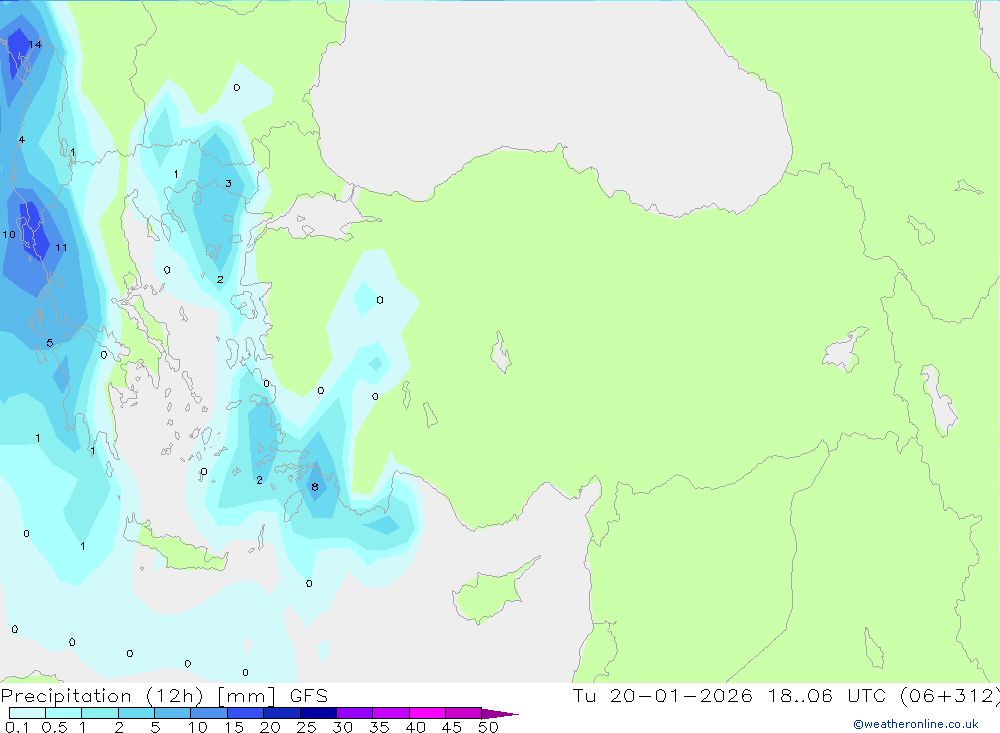1000x733 pixels.
Task: Click the '0.1' legend scale label
Action: (x=17, y=727)
